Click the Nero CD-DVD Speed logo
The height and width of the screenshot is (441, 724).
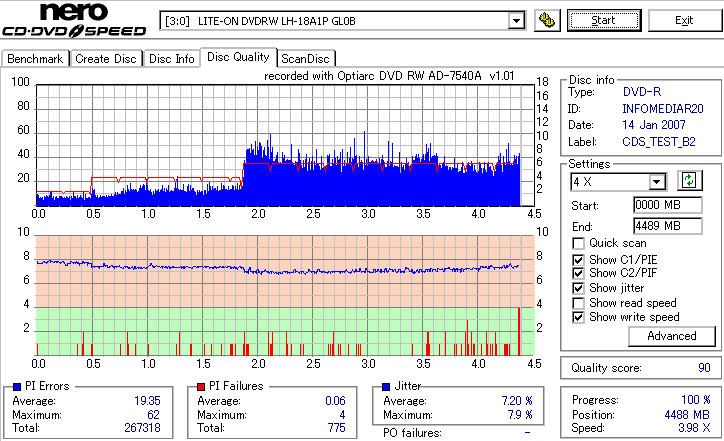tap(74, 19)
